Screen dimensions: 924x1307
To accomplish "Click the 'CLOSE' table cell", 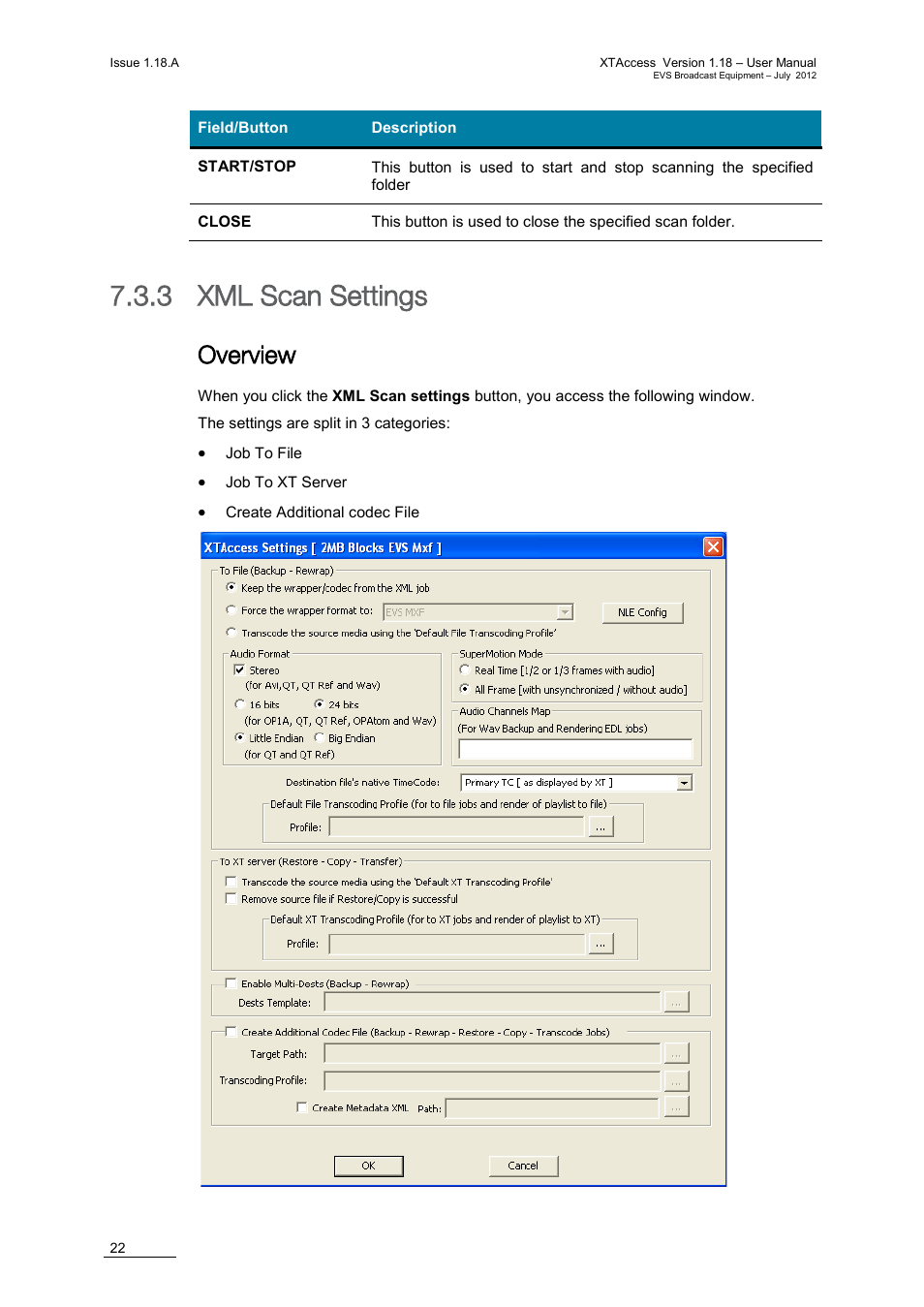I will pos(225,222).
